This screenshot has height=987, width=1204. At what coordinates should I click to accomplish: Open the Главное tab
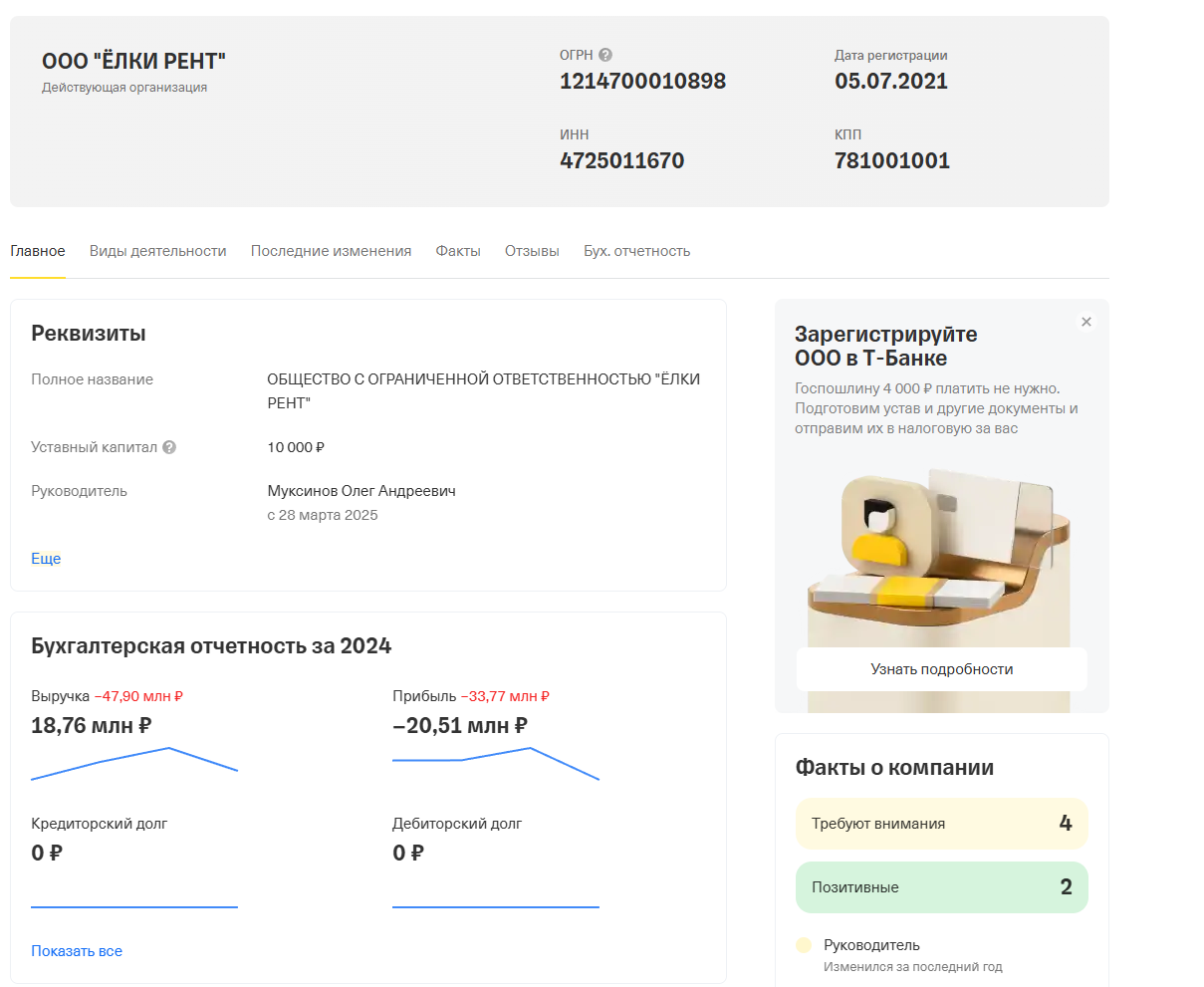coord(38,251)
